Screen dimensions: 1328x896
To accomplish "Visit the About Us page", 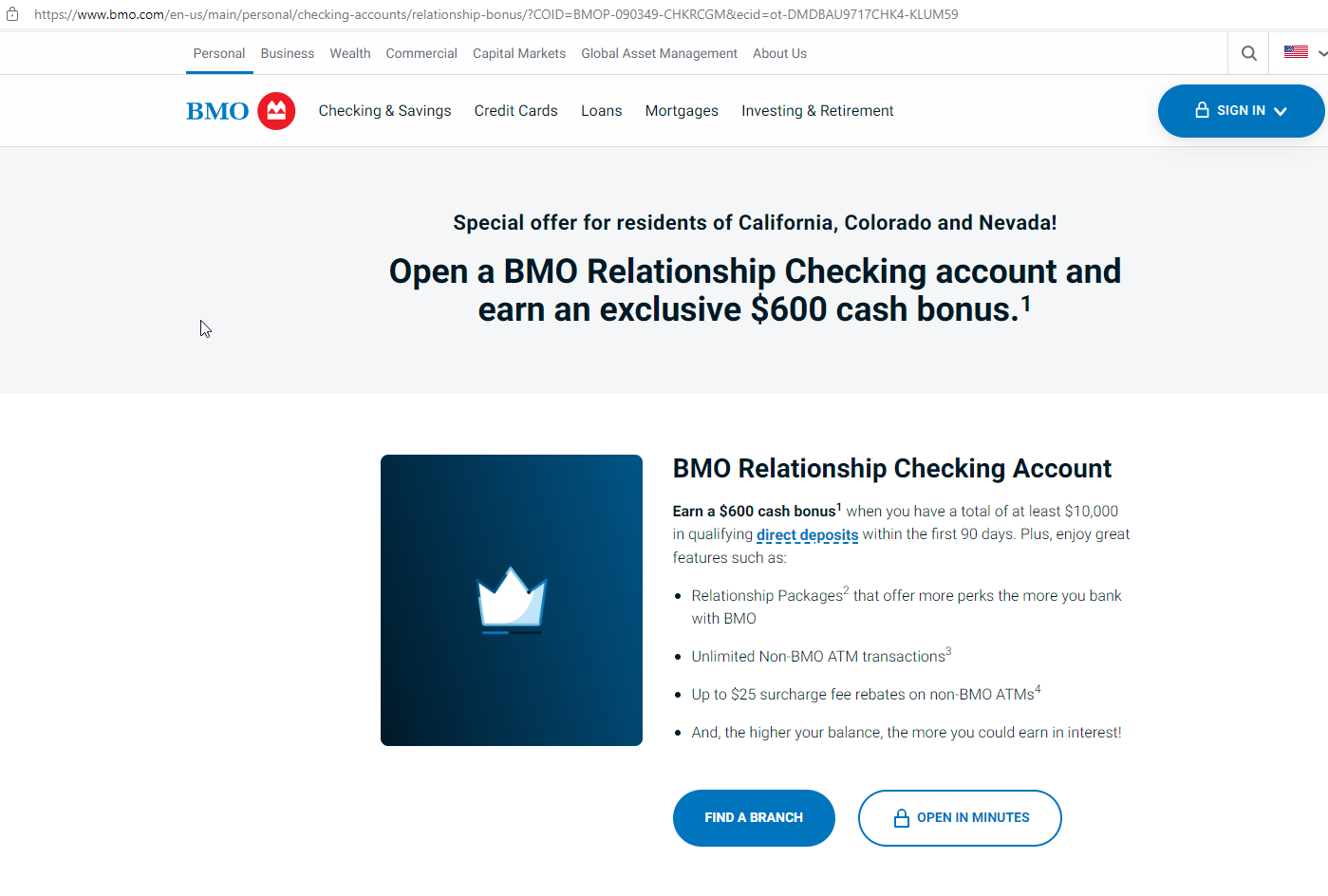I will tap(779, 53).
